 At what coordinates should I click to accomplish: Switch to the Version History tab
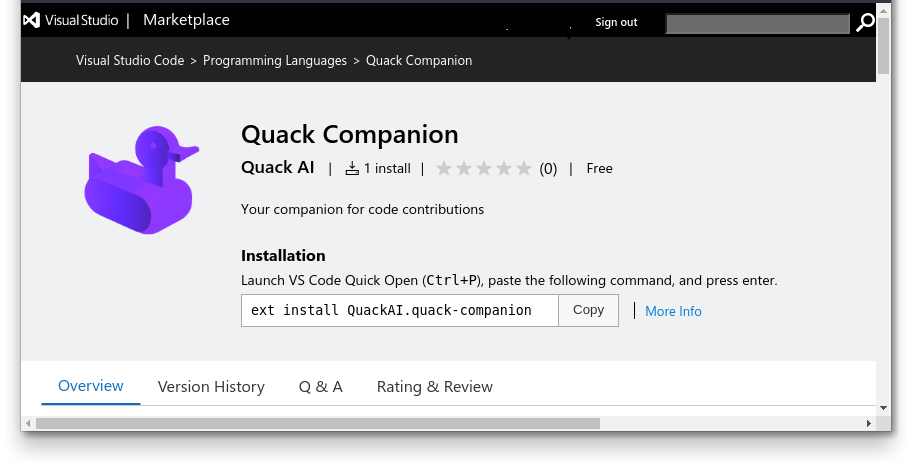point(211,387)
